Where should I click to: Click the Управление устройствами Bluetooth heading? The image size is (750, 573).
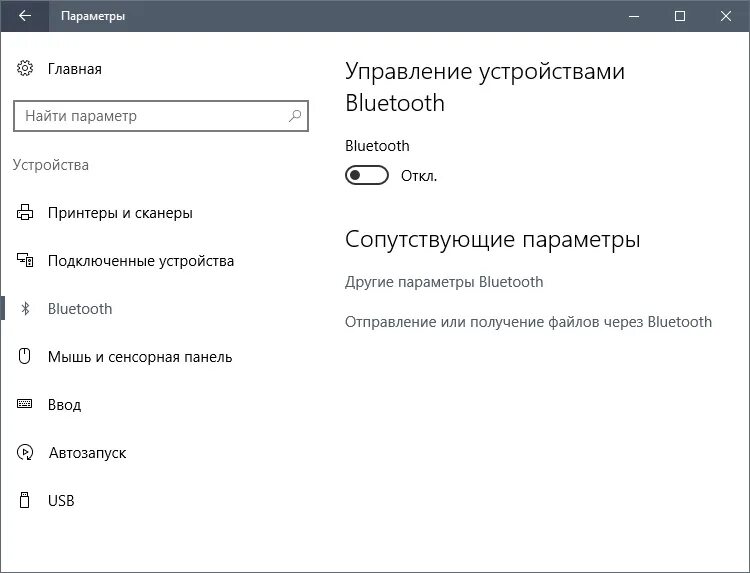(485, 87)
